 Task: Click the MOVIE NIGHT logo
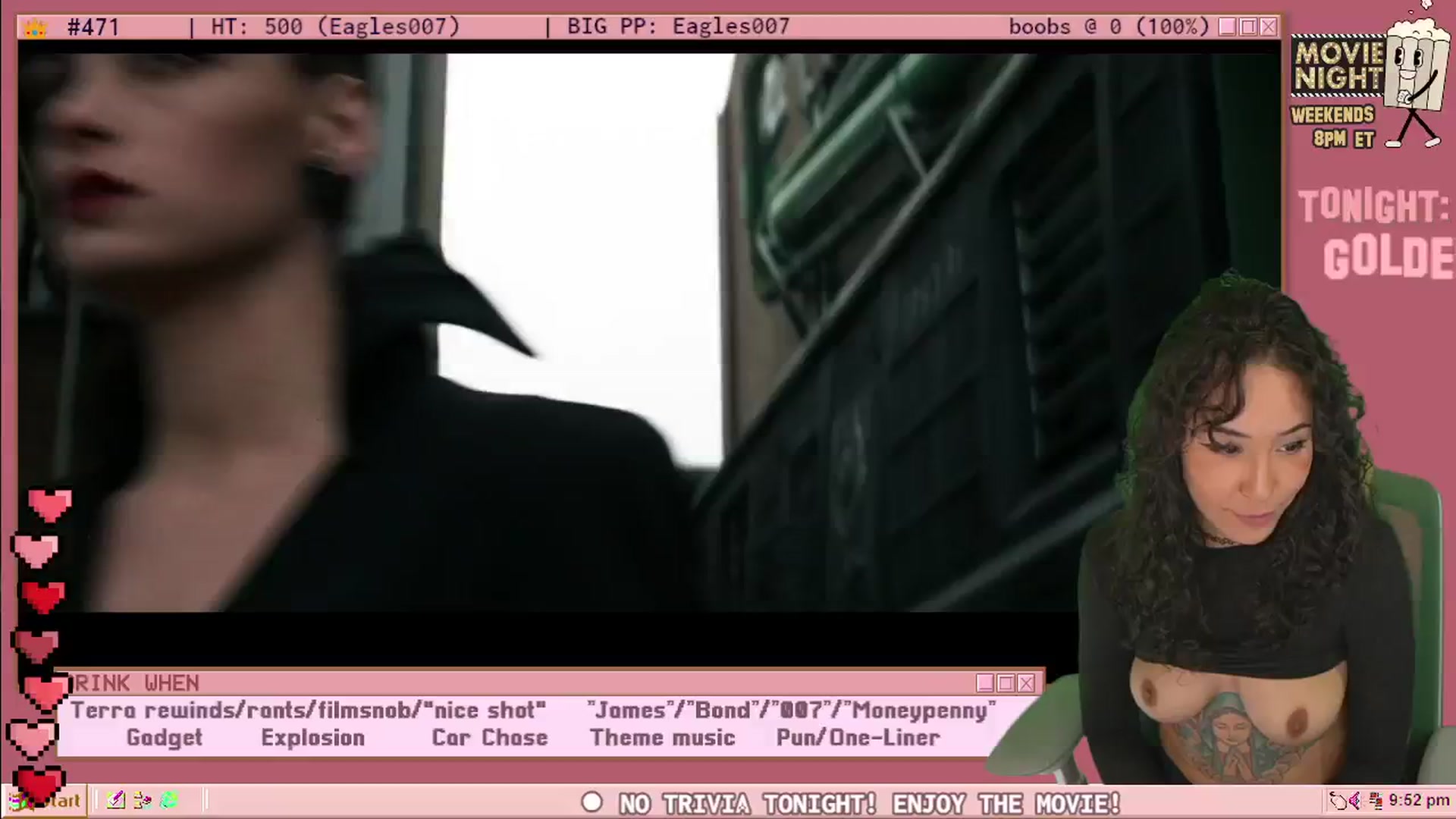pyautogui.click(x=1339, y=66)
